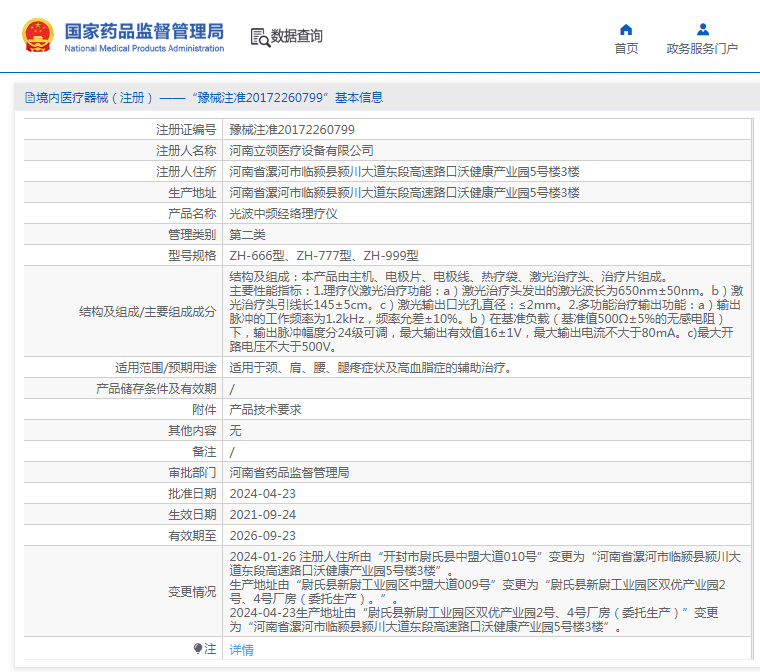
Task: Select registration number 豫械注准20172260799 cell
Action: 487,129
